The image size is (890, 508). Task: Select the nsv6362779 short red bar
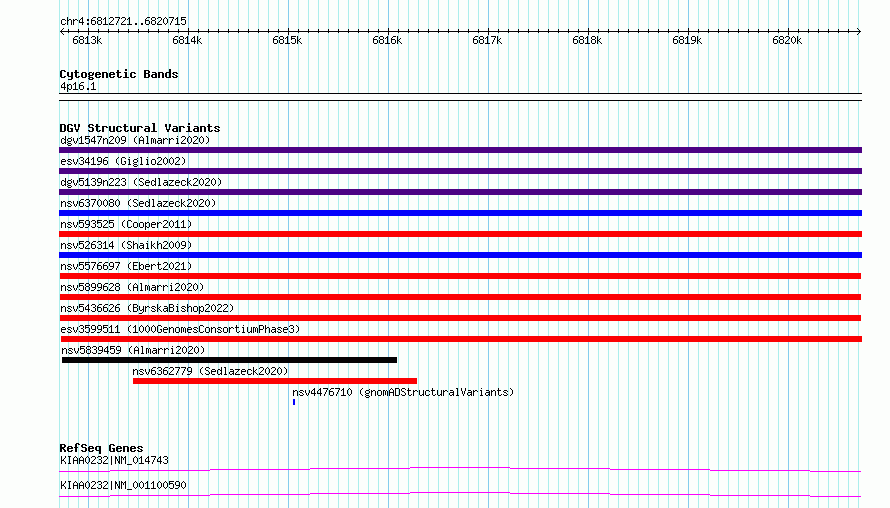pyautogui.click(x=275, y=381)
